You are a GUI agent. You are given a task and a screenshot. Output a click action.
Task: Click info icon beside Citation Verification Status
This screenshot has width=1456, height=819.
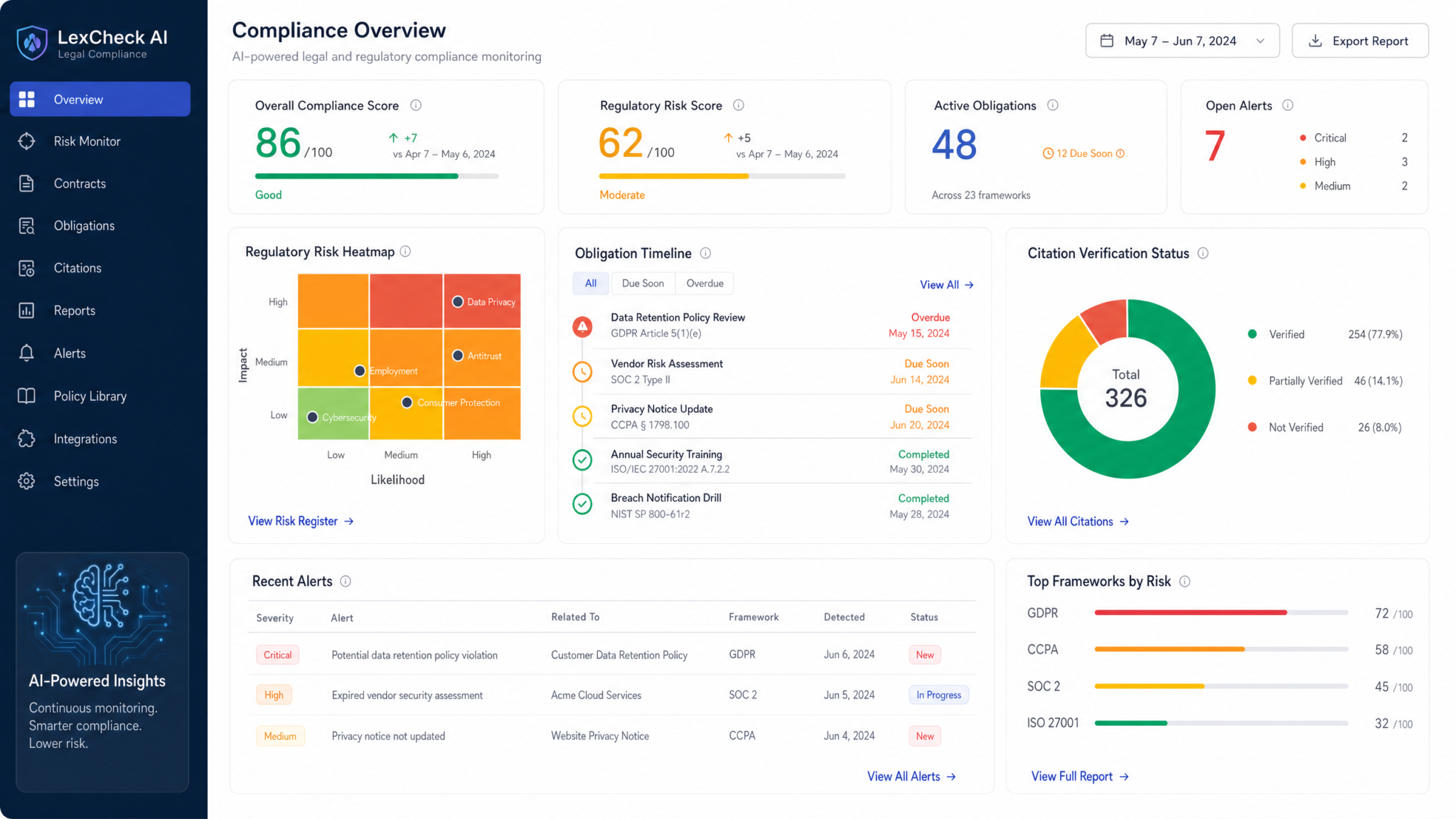click(x=1203, y=253)
